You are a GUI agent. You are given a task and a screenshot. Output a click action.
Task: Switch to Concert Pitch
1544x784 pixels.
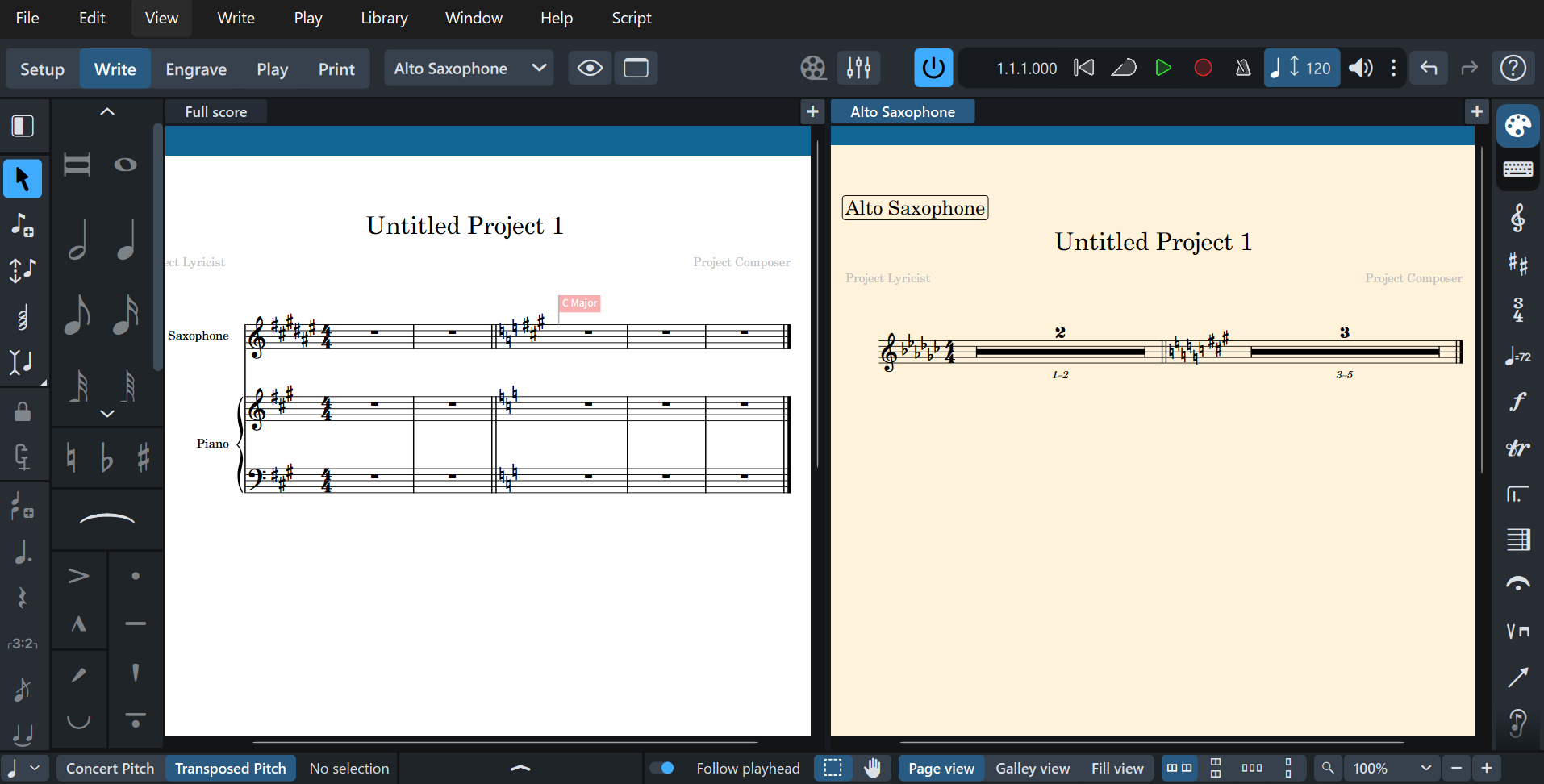pyautogui.click(x=110, y=769)
